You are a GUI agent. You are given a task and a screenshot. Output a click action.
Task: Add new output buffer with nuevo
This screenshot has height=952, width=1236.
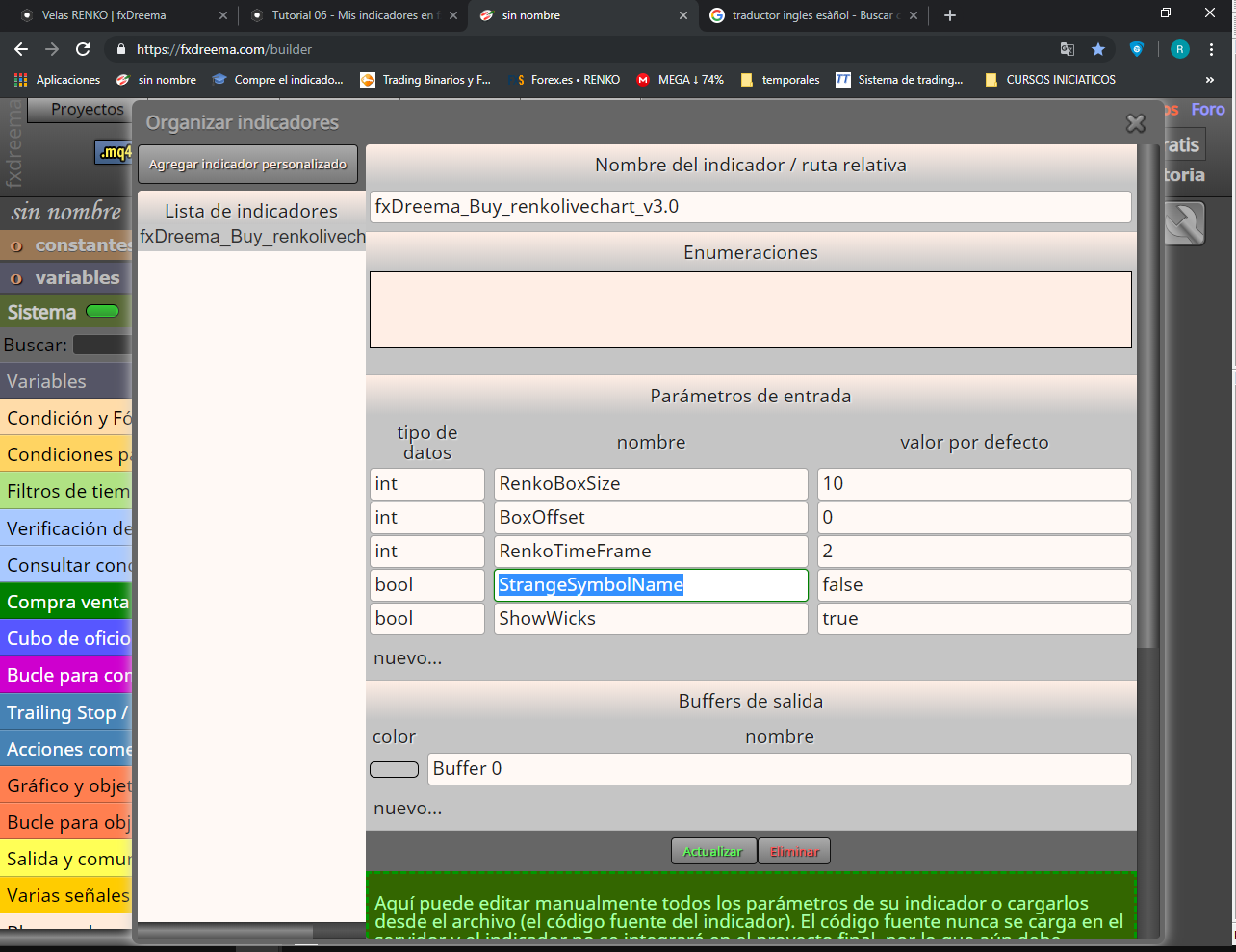click(408, 809)
